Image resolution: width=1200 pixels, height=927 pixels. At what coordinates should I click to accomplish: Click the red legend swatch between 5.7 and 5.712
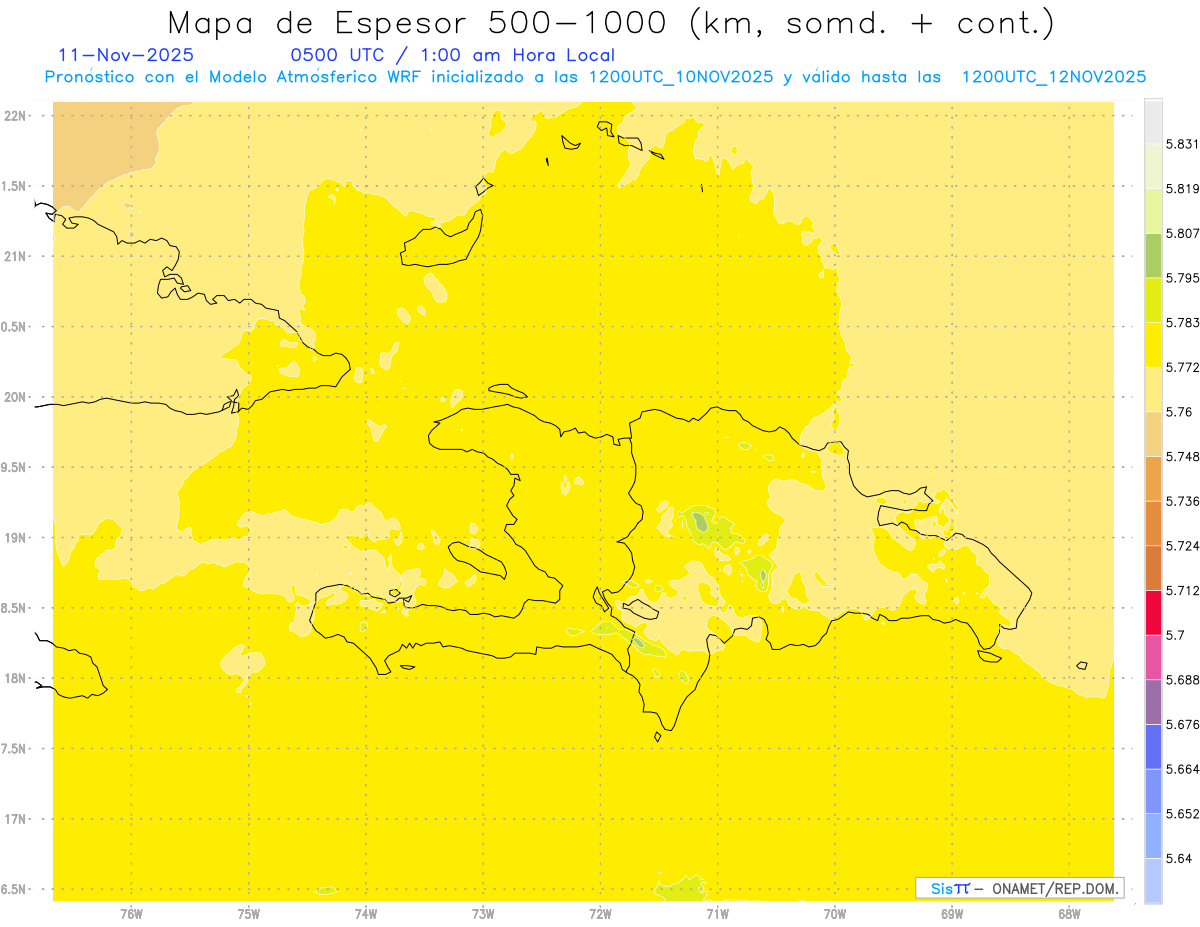click(1153, 612)
